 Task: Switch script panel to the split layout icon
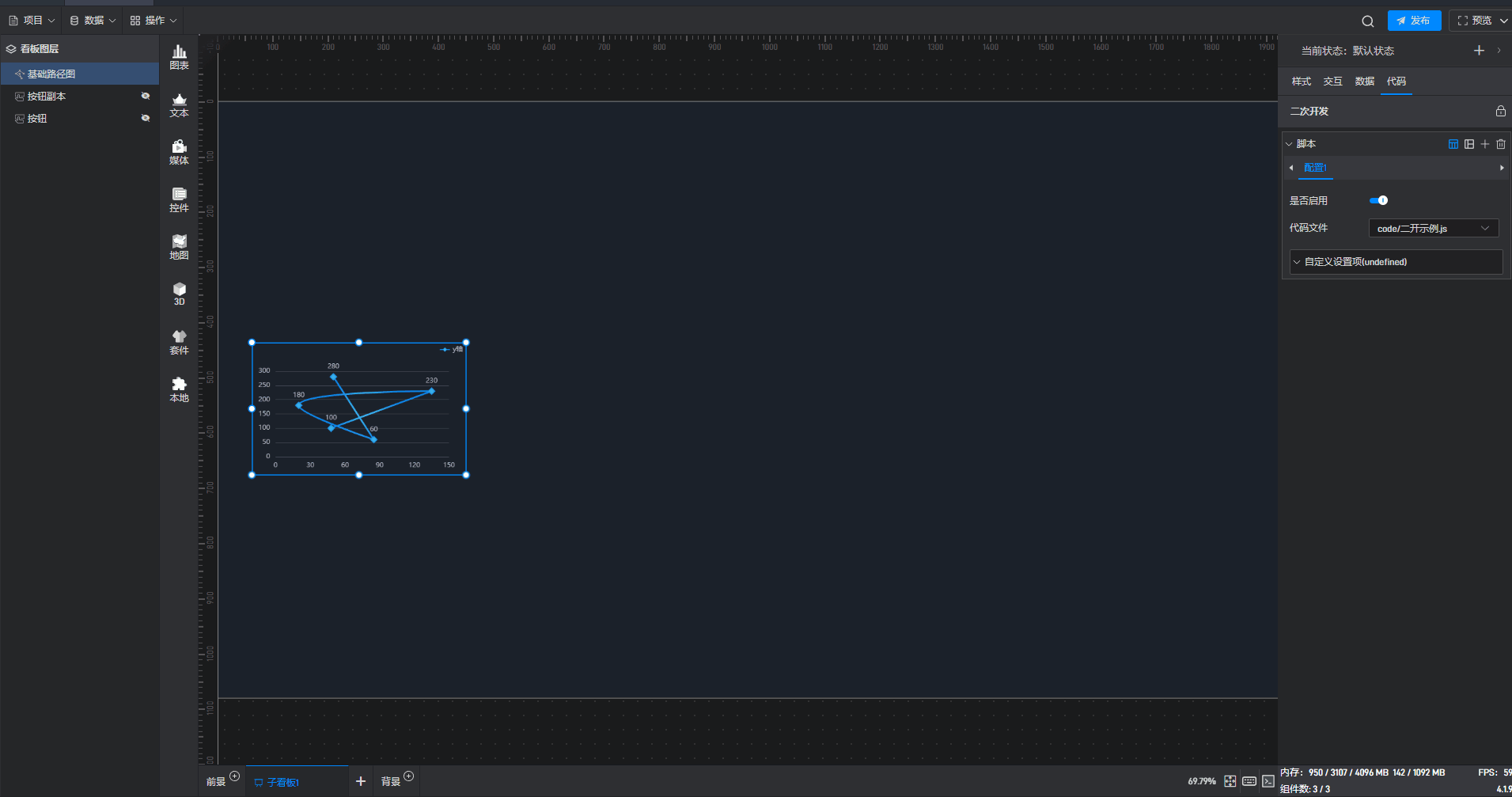tap(1469, 144)
